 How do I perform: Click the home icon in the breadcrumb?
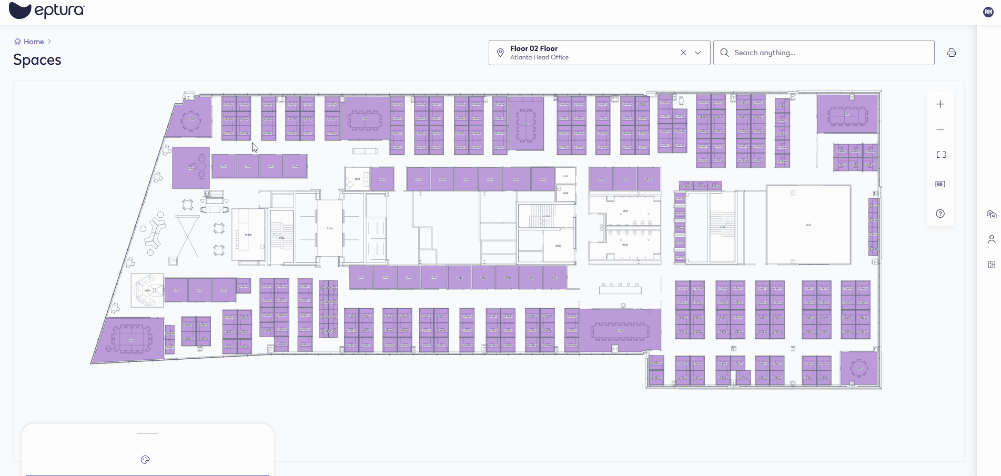(x=17, y=41)
